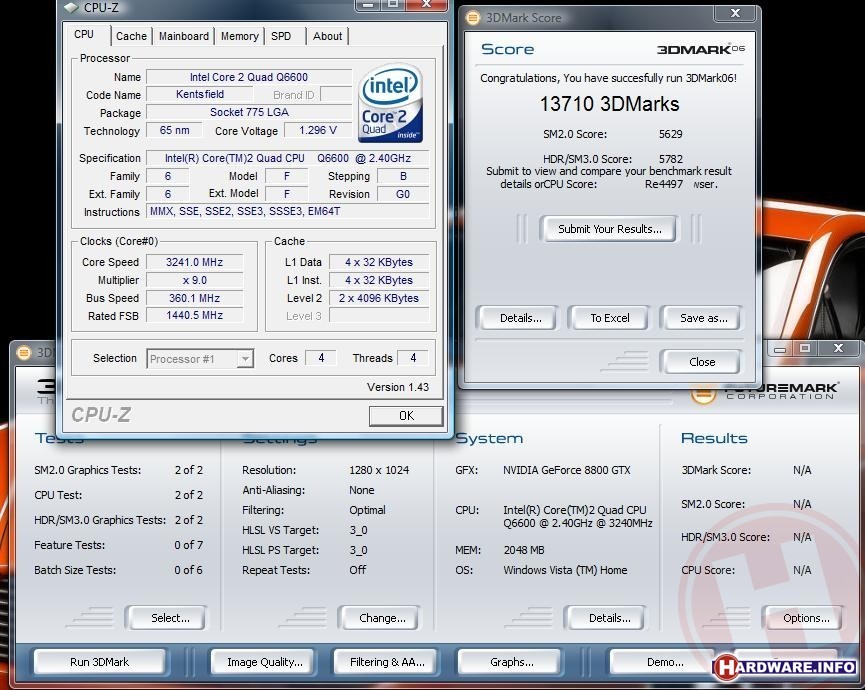Click the MEM value 2048 MB
Viewport: 865px width, 690px height.
tap(524, 550)
